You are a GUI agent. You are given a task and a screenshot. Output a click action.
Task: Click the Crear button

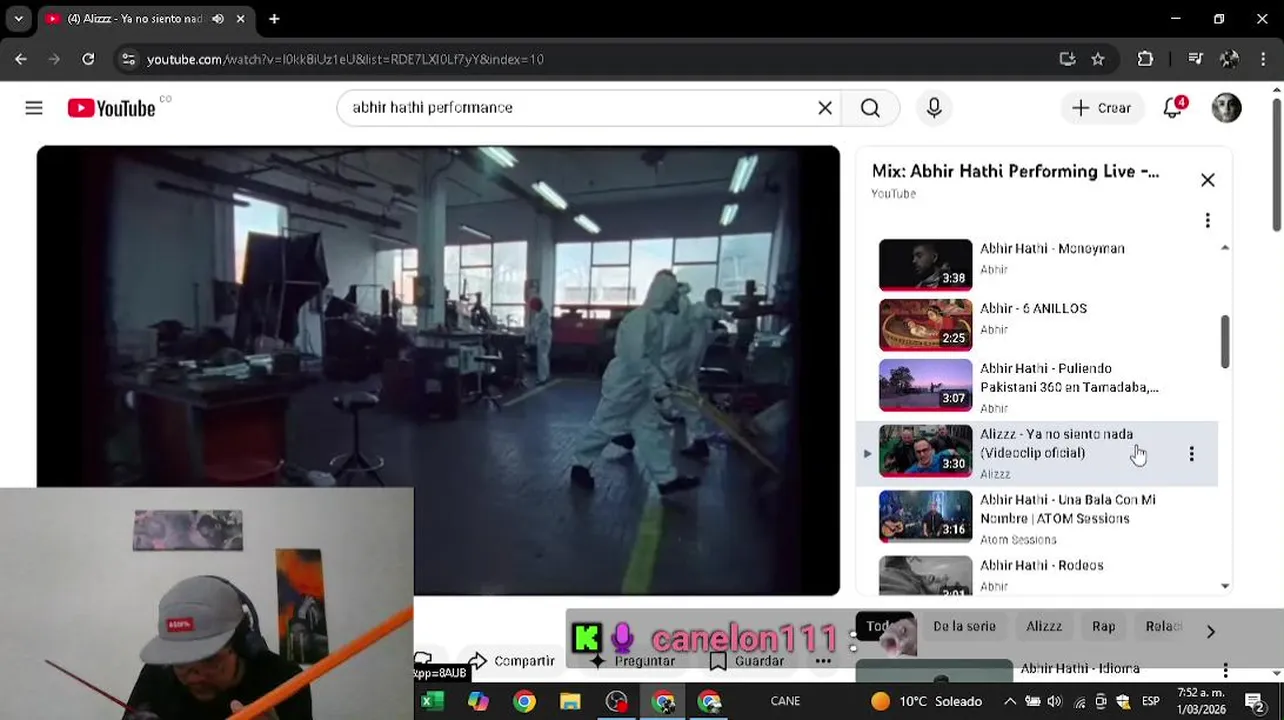(1101, 108)
